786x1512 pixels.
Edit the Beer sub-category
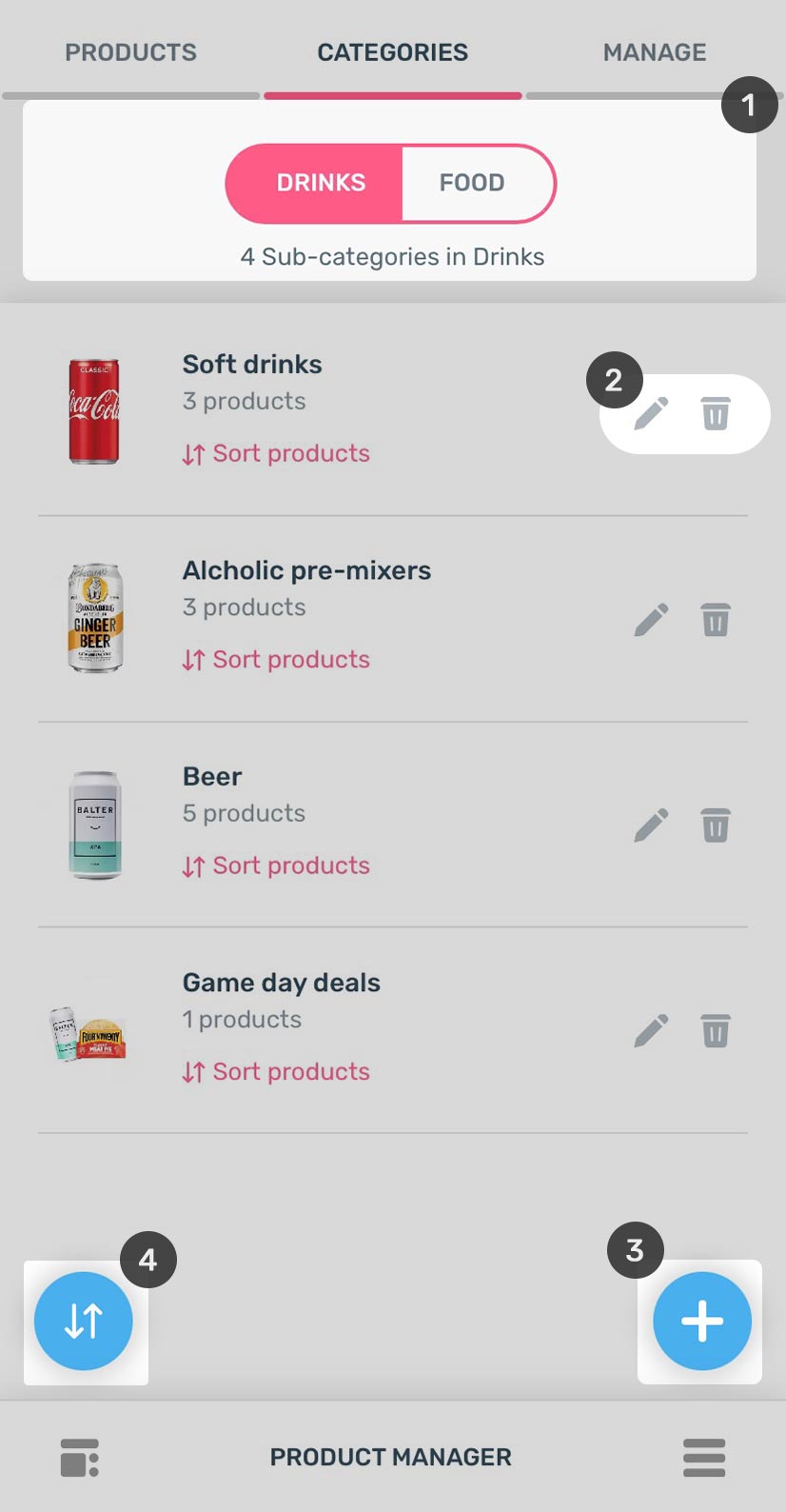tap(652, 826)
